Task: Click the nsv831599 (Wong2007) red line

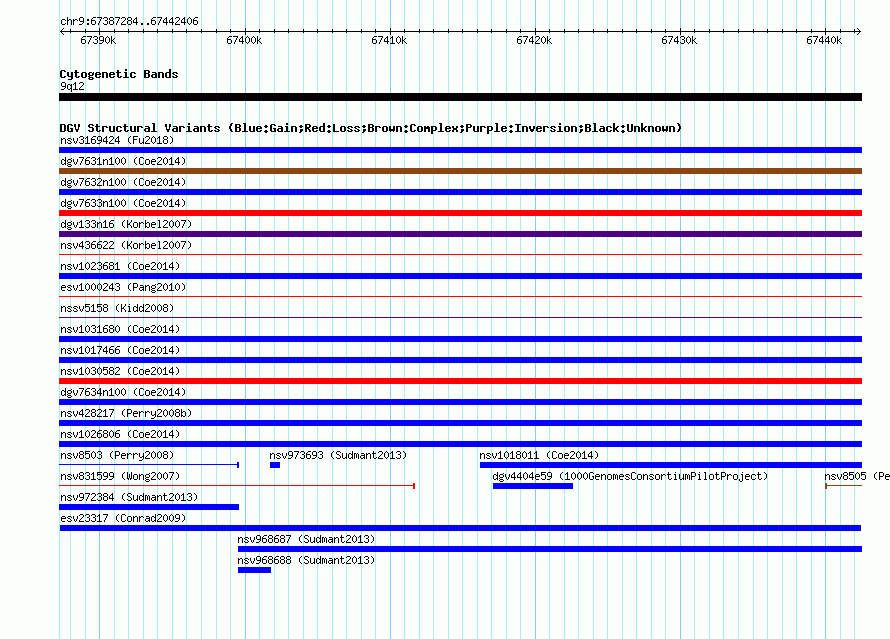Action: tap(237, 486)
